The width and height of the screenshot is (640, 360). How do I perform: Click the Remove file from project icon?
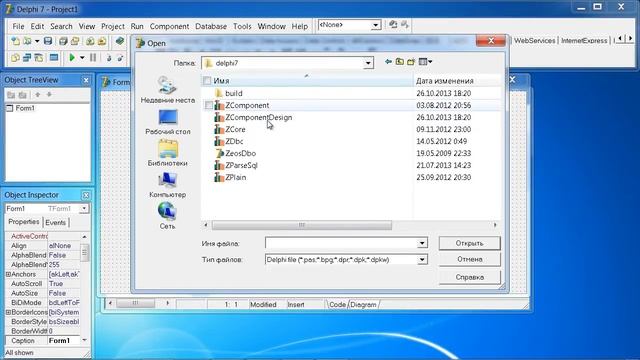pyautogui.click(x=102, y=41)
